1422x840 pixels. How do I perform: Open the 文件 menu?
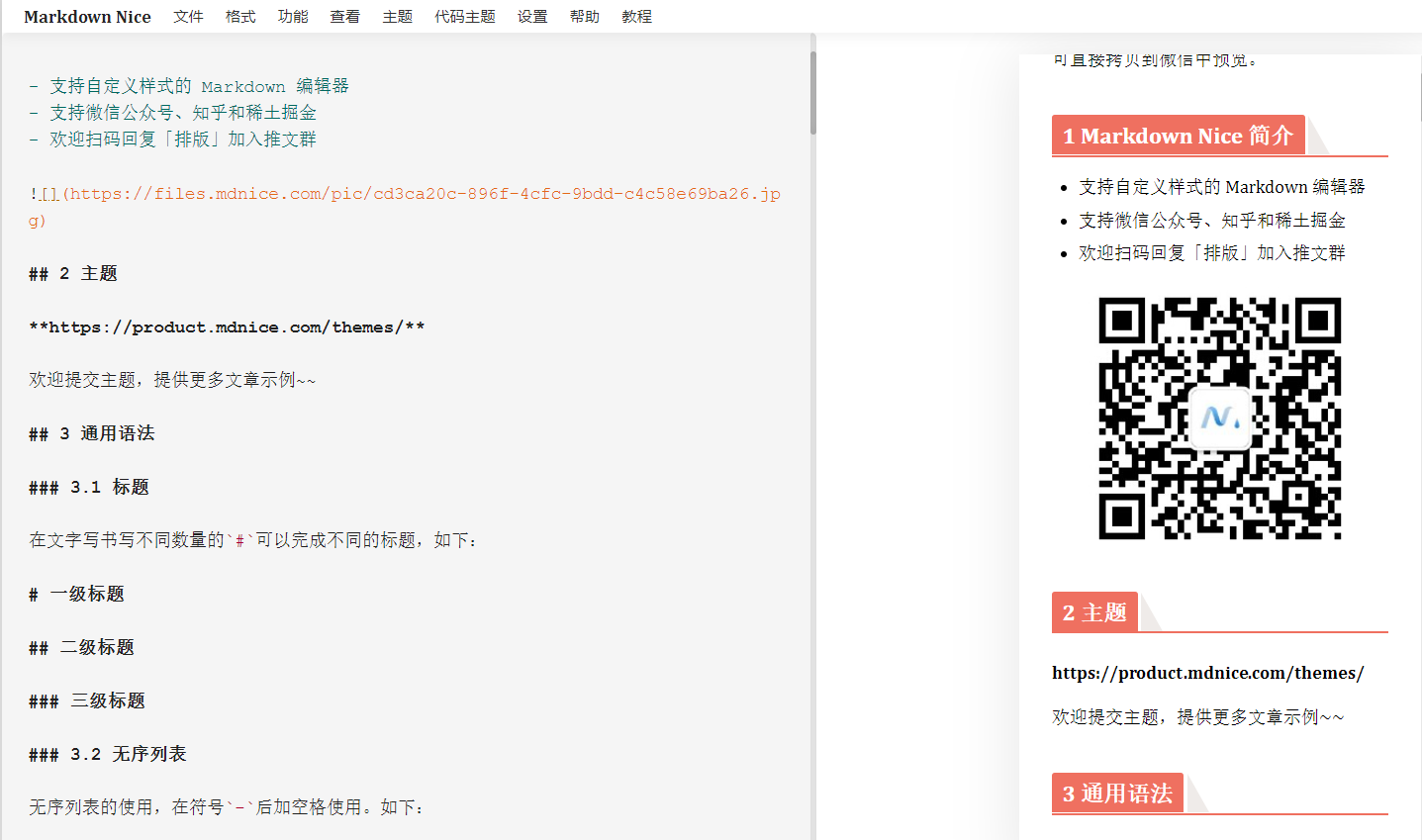188,17
